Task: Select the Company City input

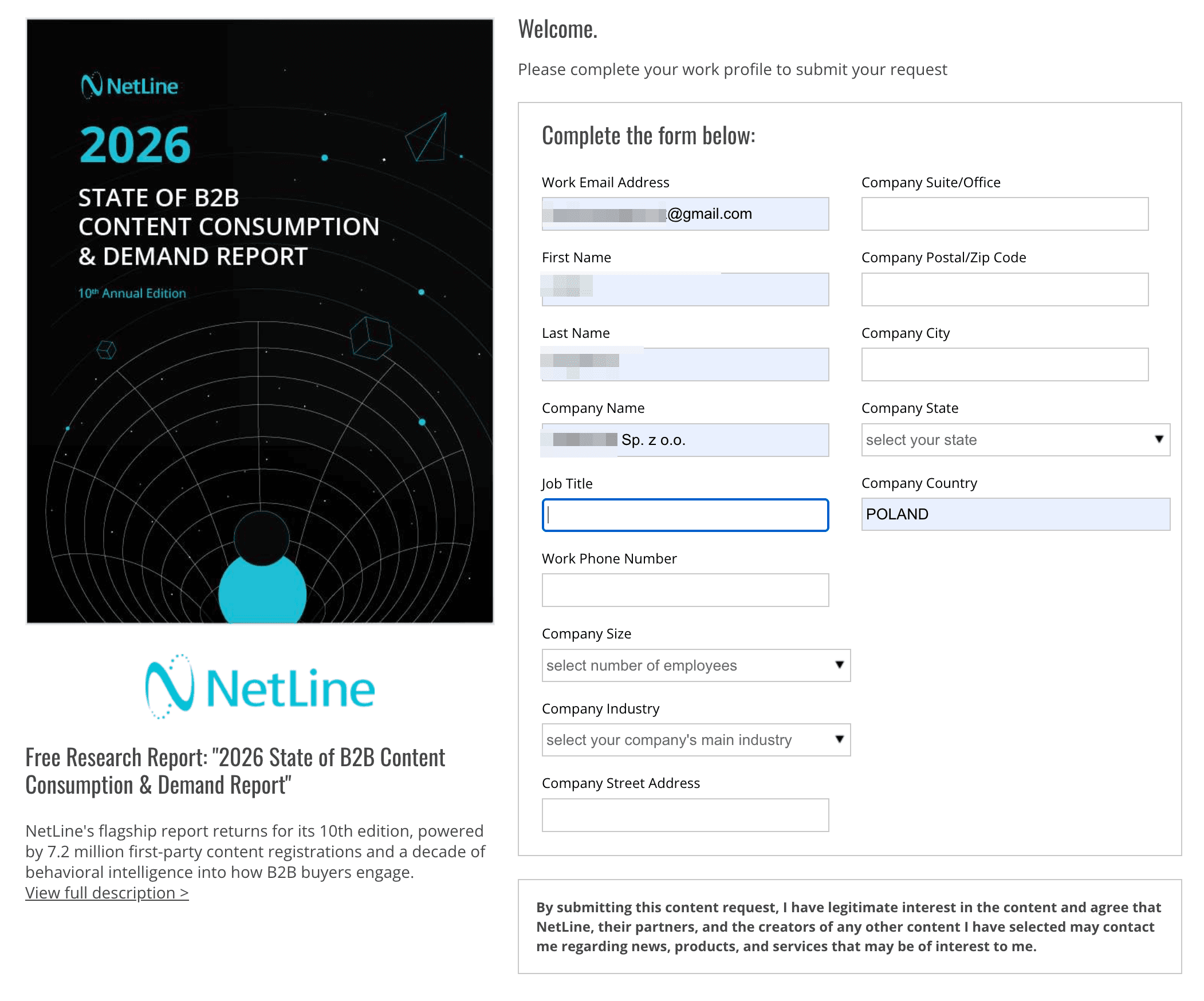Action: point(1005,364)
